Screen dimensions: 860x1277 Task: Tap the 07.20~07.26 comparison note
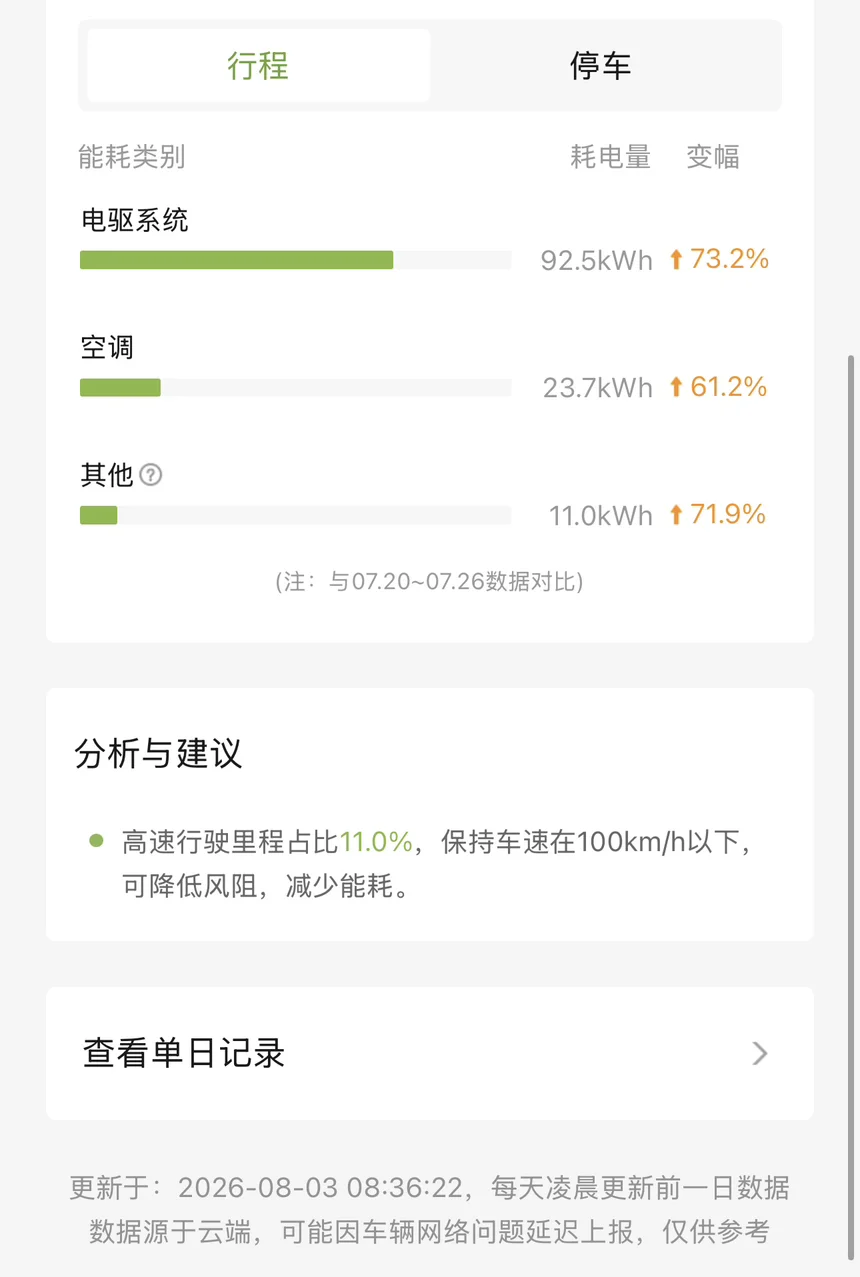[x=430, y=581]
